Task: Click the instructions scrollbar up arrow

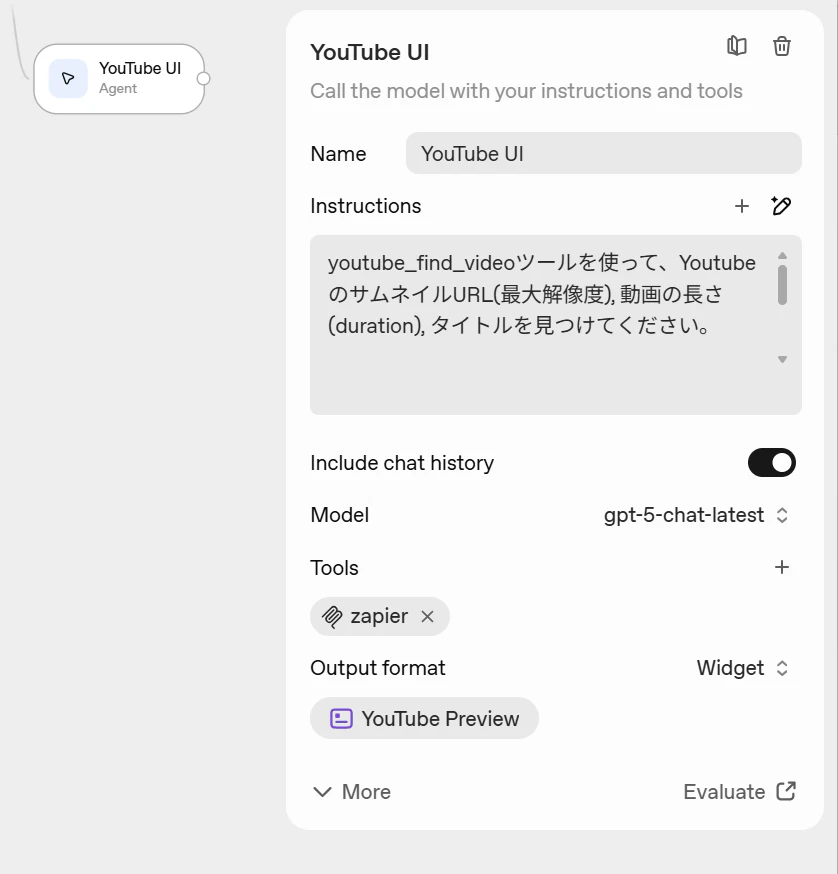Action: pos(782,256)
